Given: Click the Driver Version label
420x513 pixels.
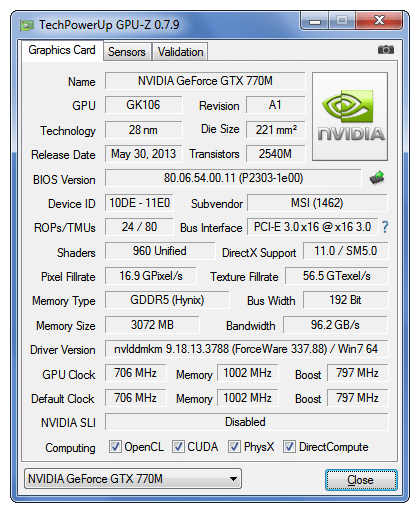Looking at the screenshot, I should pyautogui.click(x=63, y=350).
